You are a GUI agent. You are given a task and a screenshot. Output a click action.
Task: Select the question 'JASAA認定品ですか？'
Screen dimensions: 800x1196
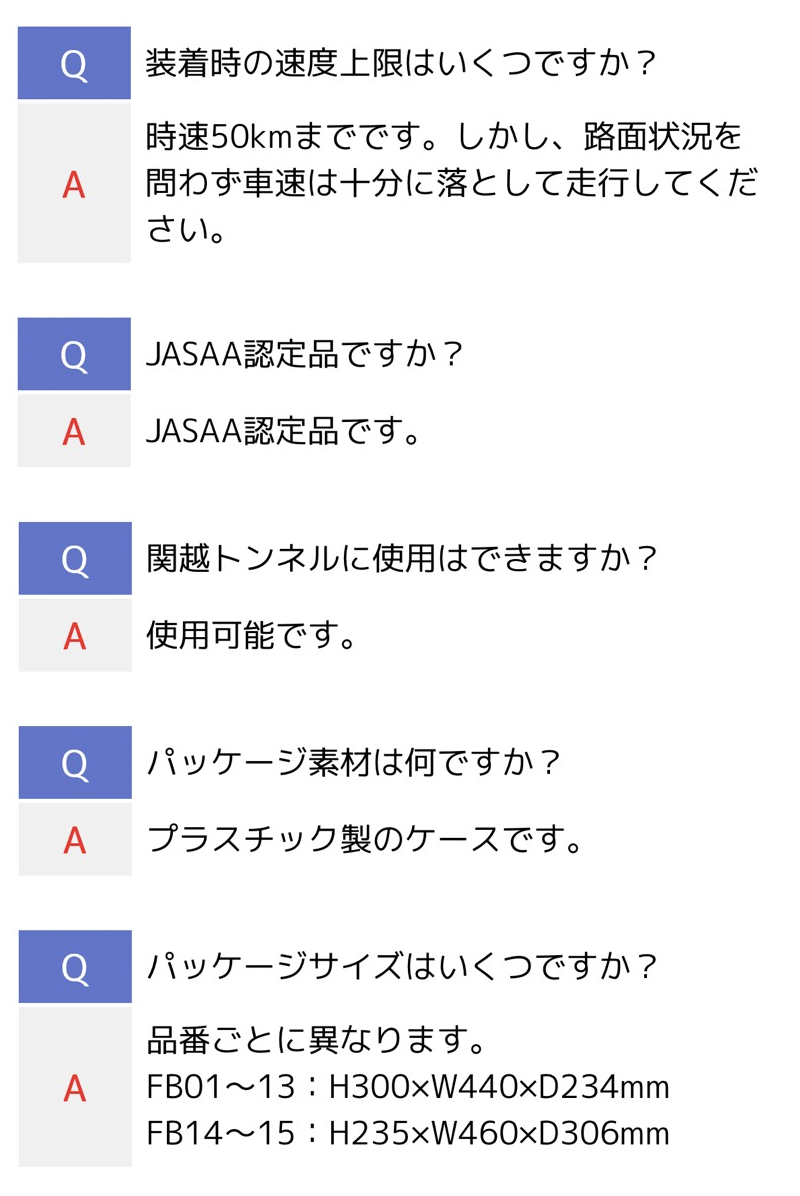tap(305, 354)
